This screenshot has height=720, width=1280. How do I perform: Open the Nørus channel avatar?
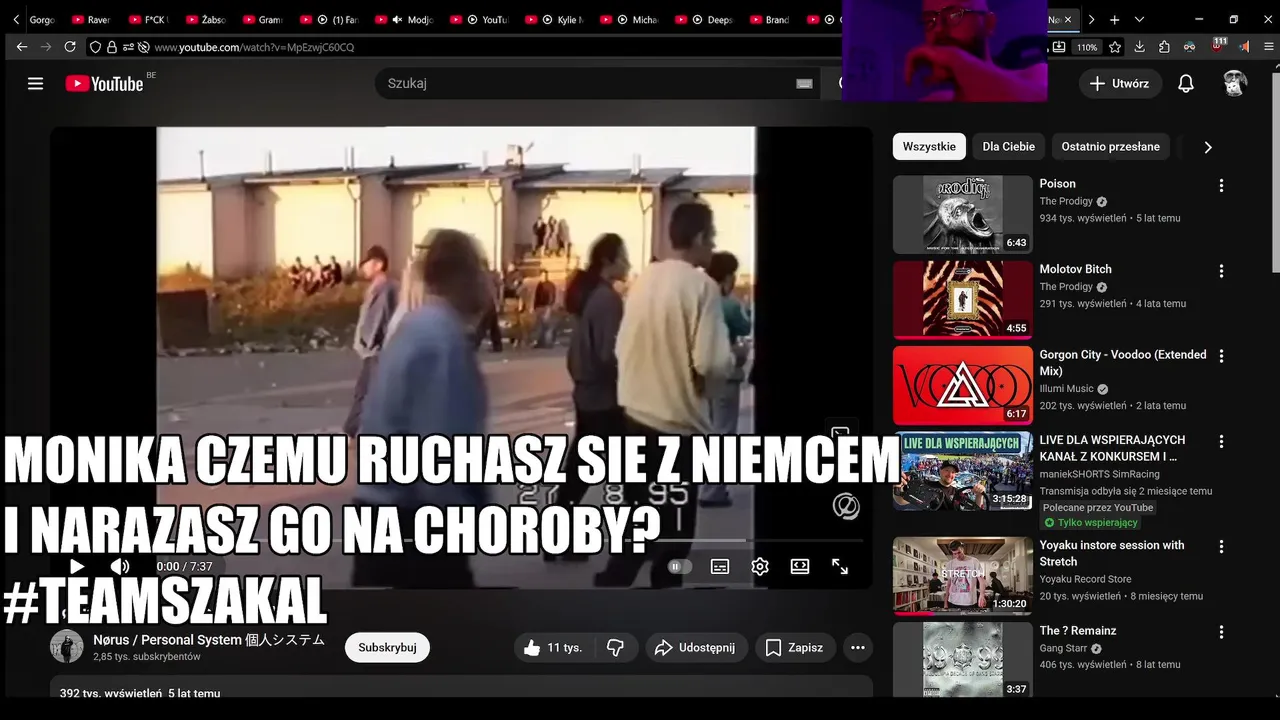(x=67, y=647)
